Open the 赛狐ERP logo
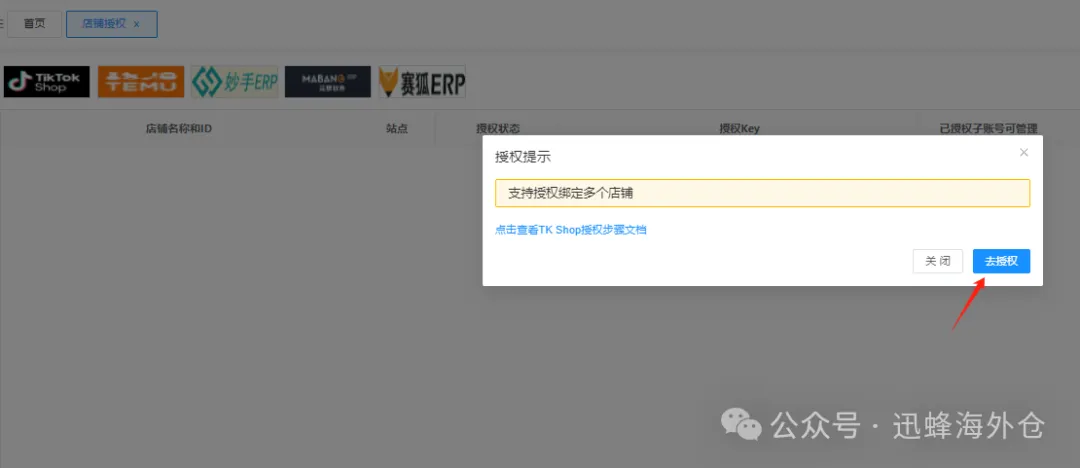 pyautogui.click(x=421, y=82)
